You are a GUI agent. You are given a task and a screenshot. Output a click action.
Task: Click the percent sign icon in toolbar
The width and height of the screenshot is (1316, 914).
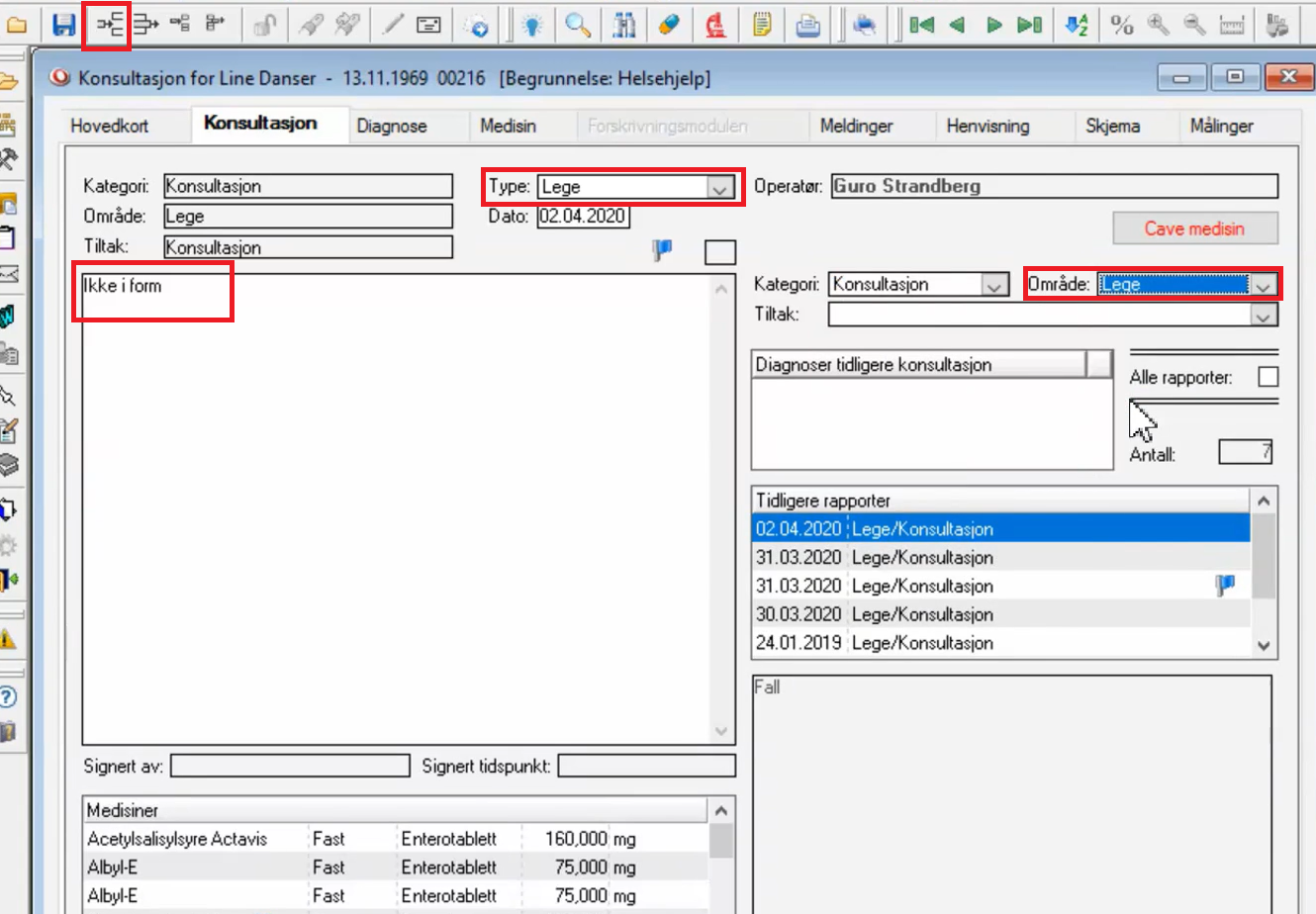1122,25
